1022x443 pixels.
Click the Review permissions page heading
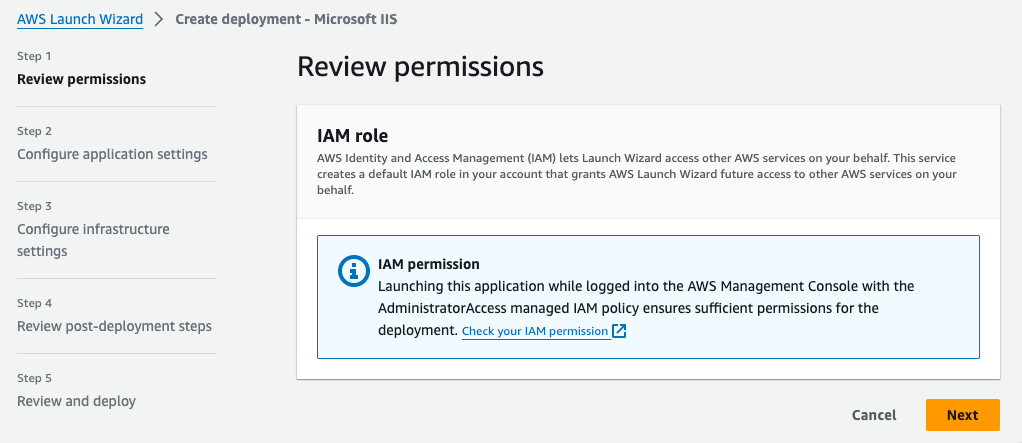click(x=420, y=67)
